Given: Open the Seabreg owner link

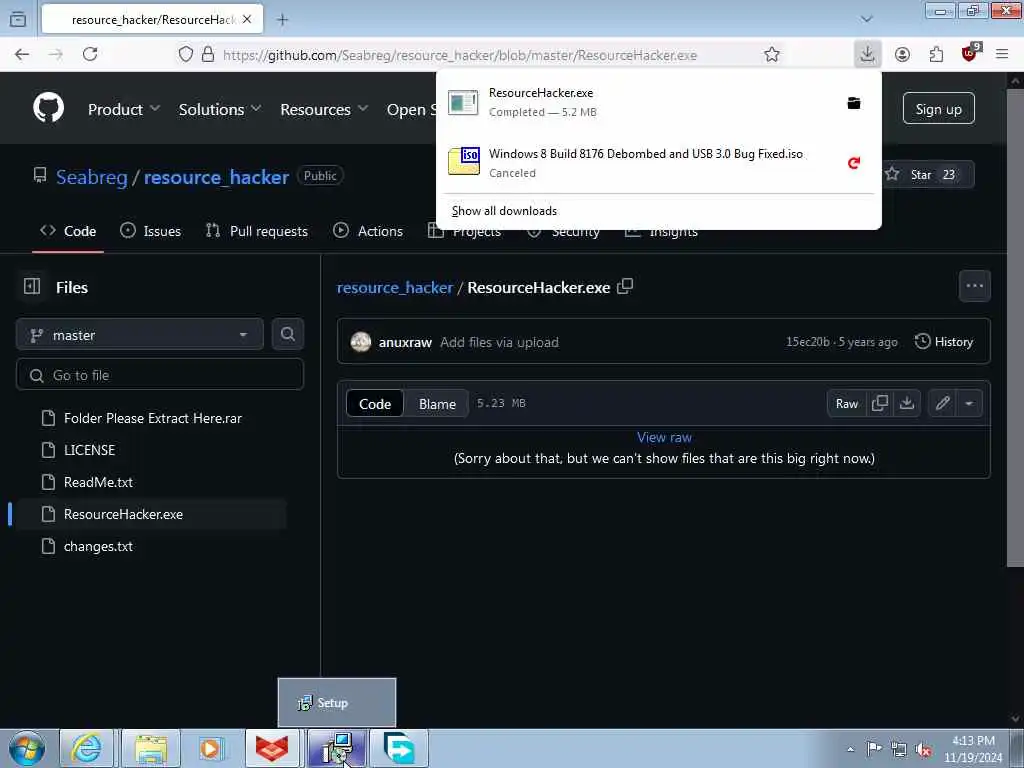Looking at the screenshot, I should pyautogui.click(x=91, y=177).
